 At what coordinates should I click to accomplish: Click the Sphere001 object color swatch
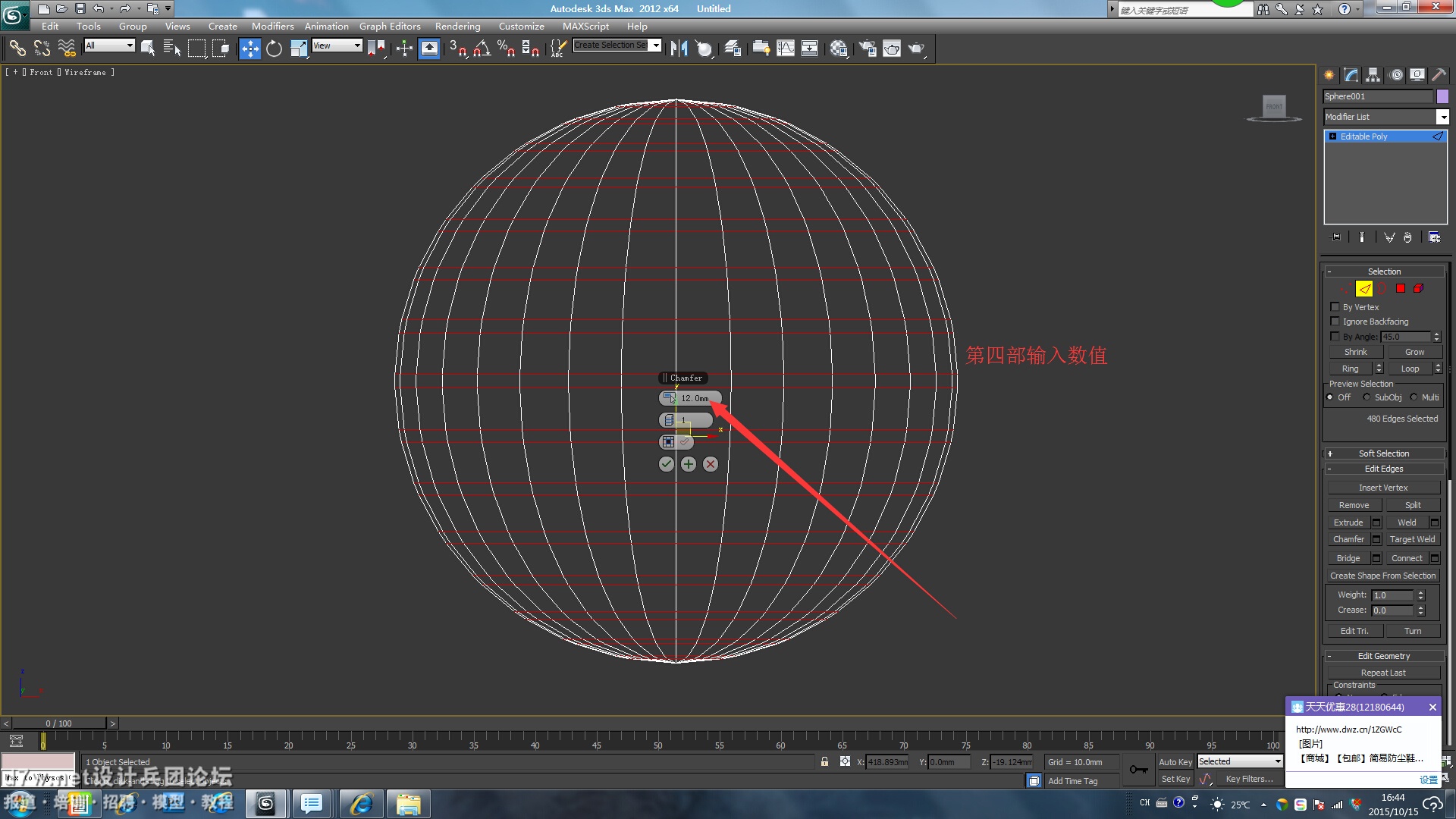tap(1442, 96)
